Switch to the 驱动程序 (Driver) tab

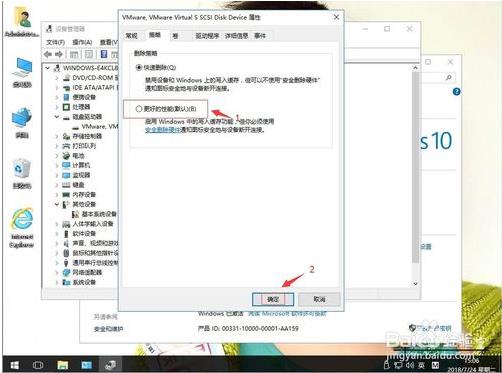coord(207,36)
